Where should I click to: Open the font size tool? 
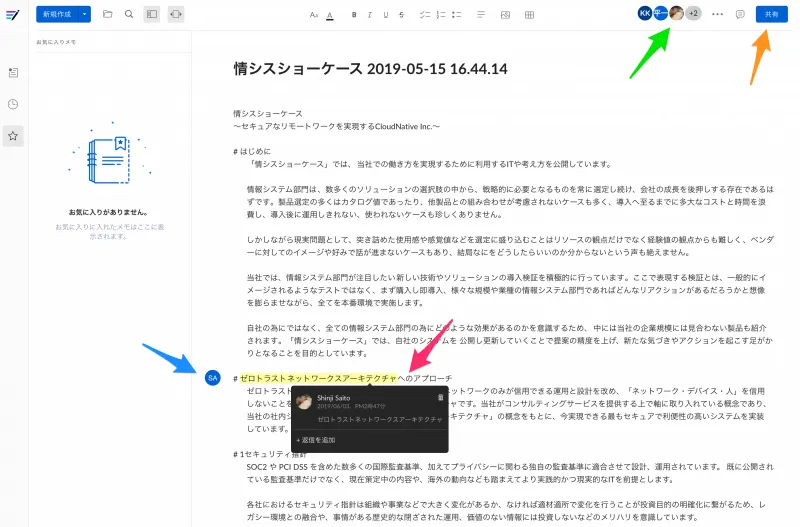(x=314, y=15)
